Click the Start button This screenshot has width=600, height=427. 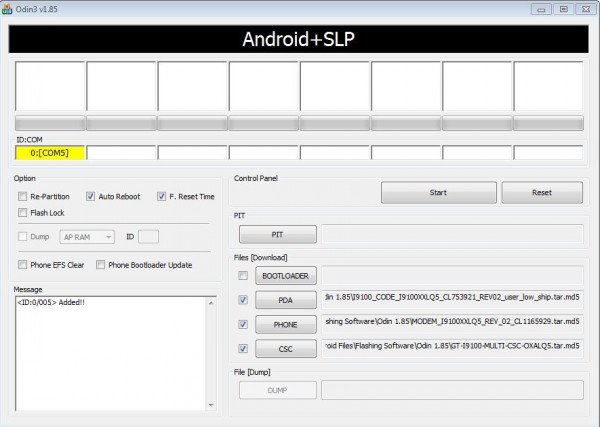coord(439,192)
